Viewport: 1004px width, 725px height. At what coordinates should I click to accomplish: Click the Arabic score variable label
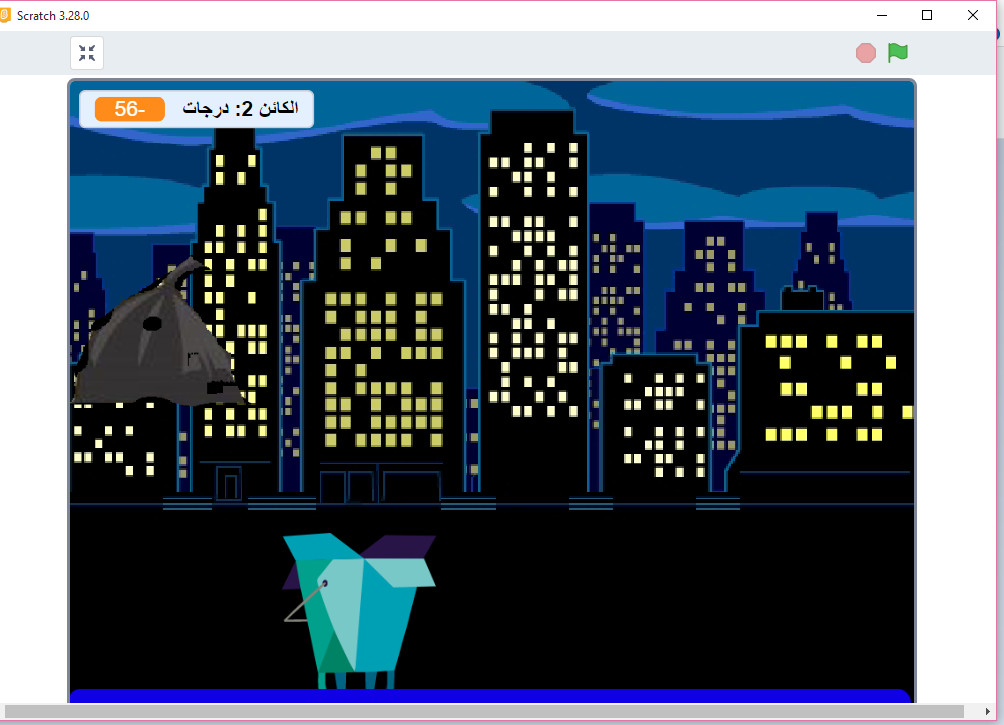coord(240,108)
